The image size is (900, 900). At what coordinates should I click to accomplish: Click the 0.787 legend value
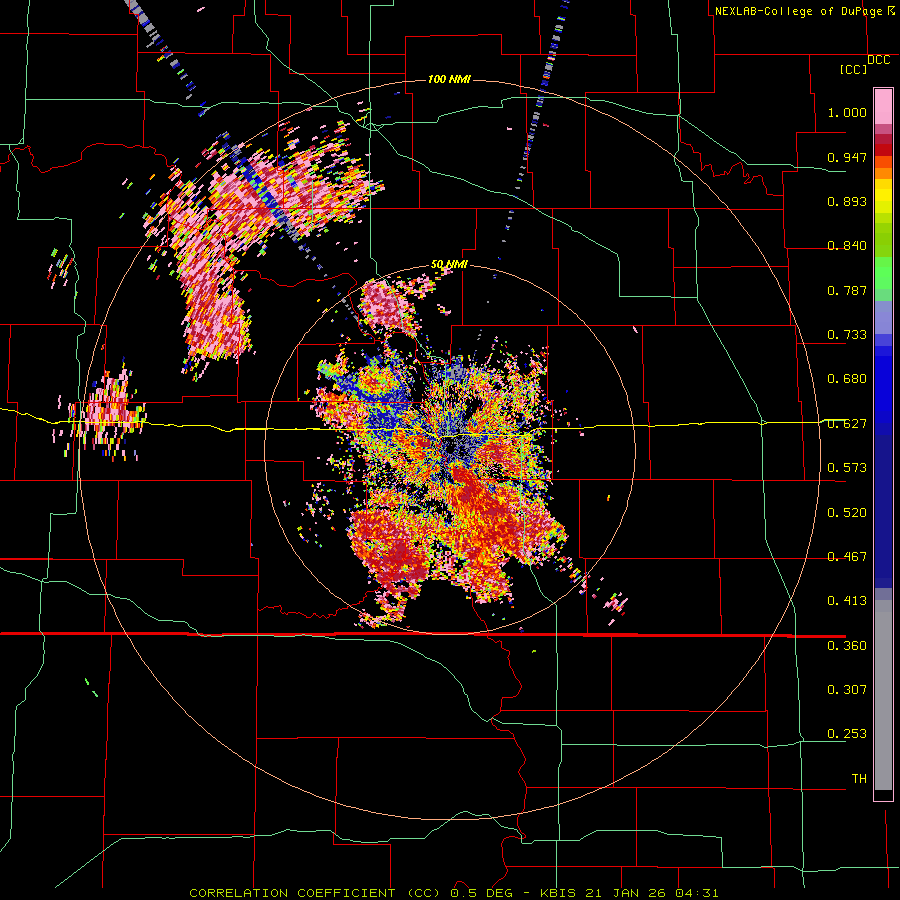click(847, 290)
